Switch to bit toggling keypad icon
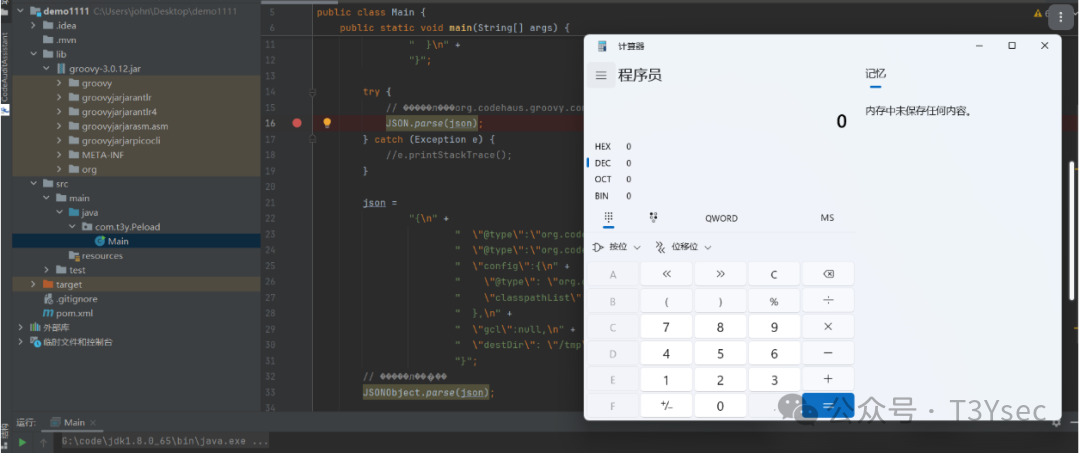Image resolution: width=1080 pixels, height=453 pixels. pos(653,218)
